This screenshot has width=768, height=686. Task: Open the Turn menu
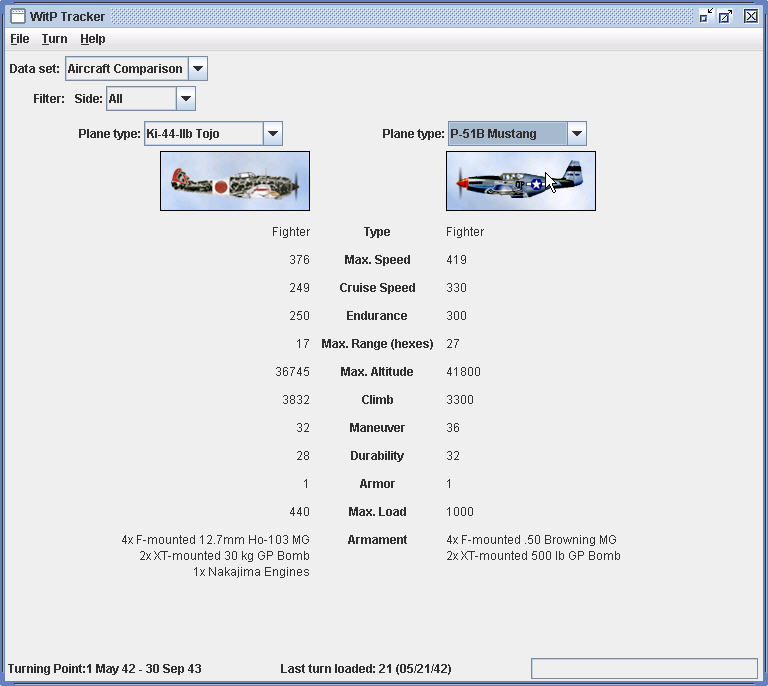(x=54, y=39)
